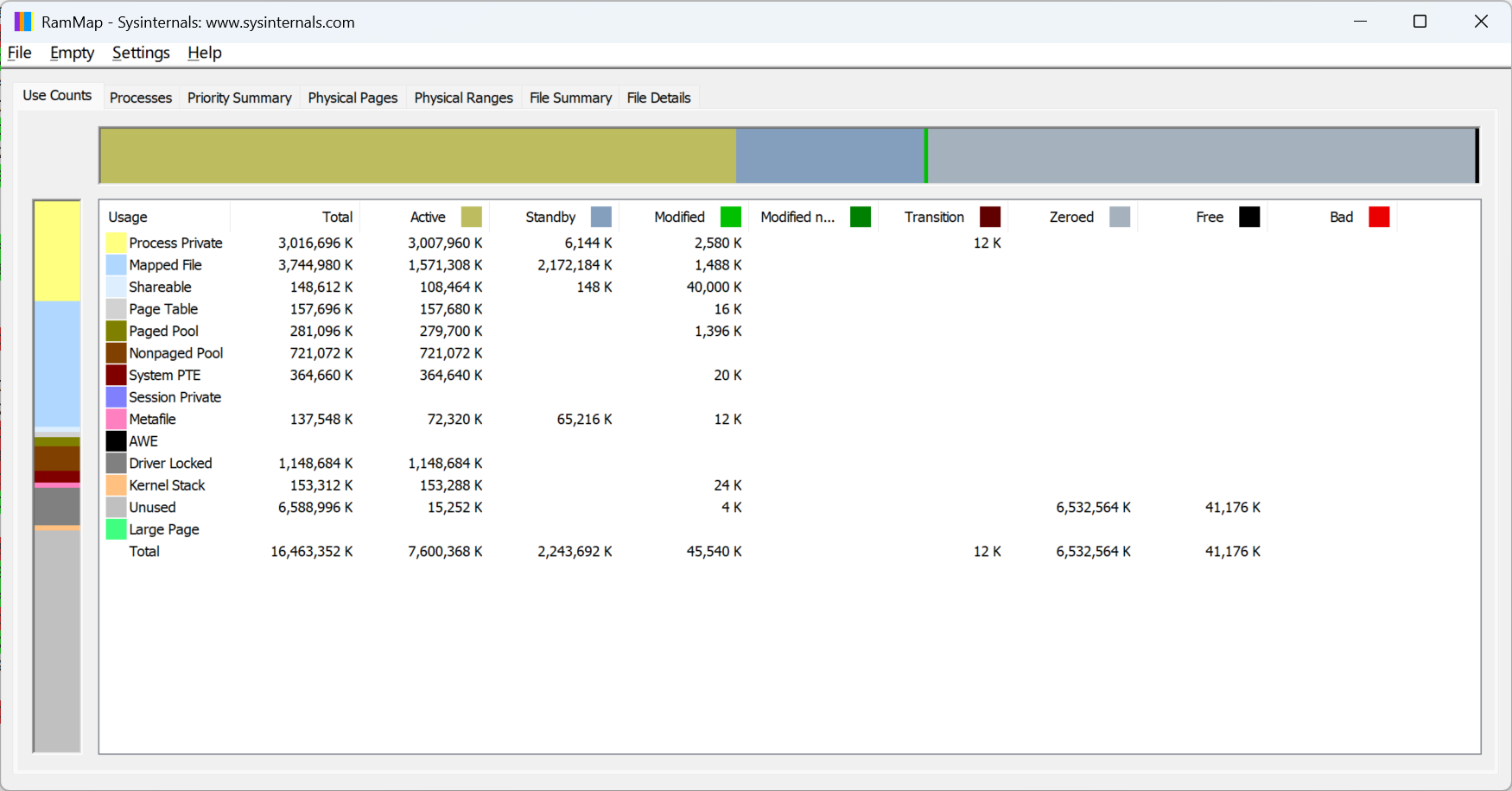
Task: Click the light blue segment of vertical usage bar
Action: 57,364
